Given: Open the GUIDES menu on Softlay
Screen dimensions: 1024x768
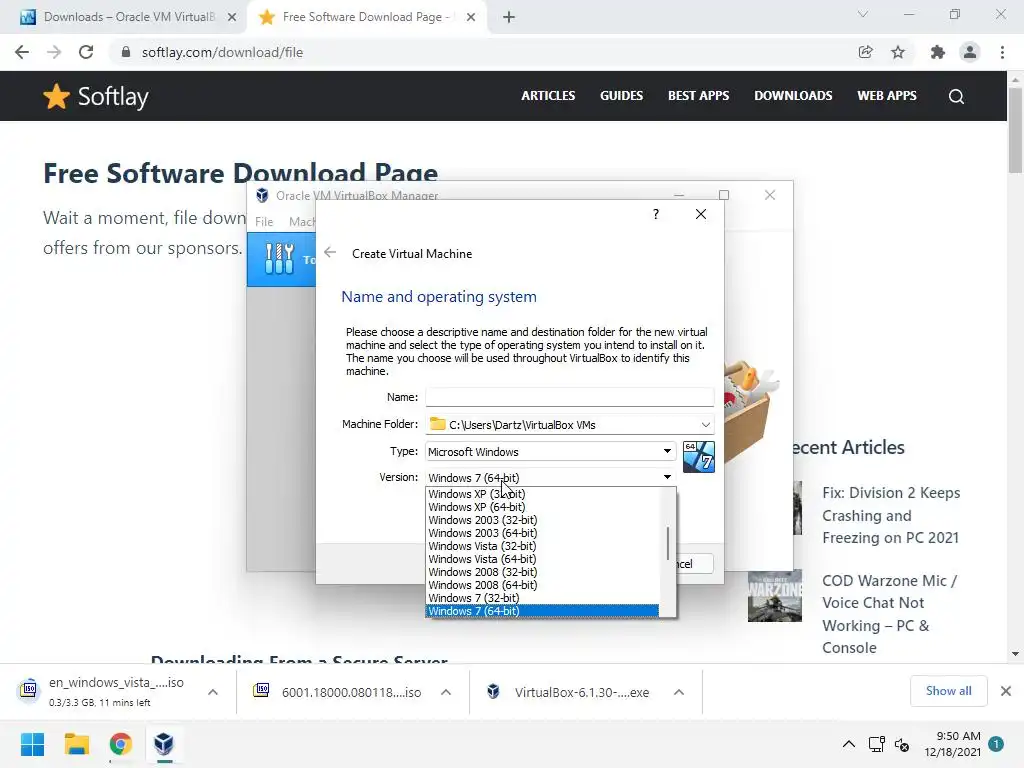Looking at the screenshot, I should coord(621,95).
